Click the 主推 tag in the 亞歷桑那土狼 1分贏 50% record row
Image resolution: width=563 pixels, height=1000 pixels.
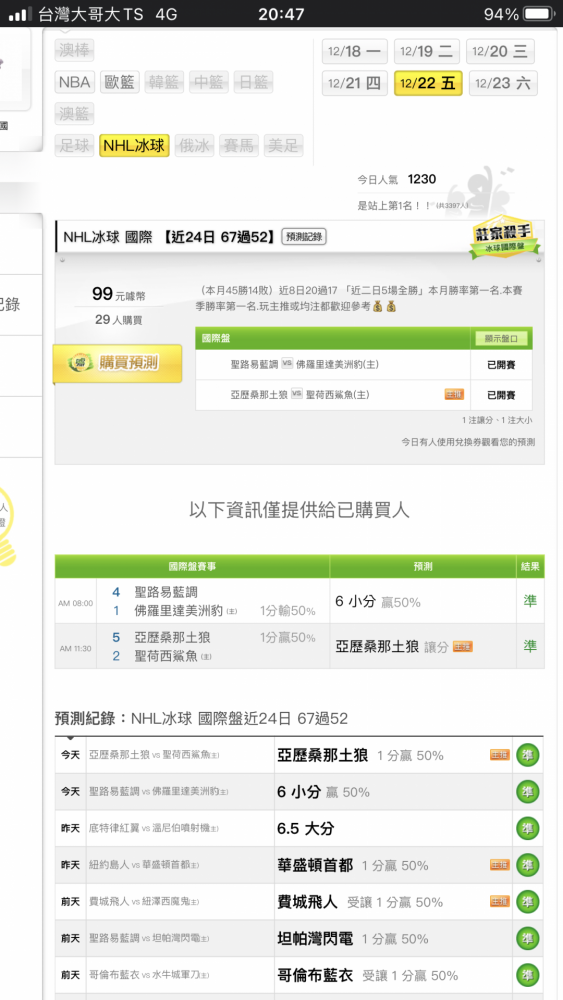[x=500, y=755]
